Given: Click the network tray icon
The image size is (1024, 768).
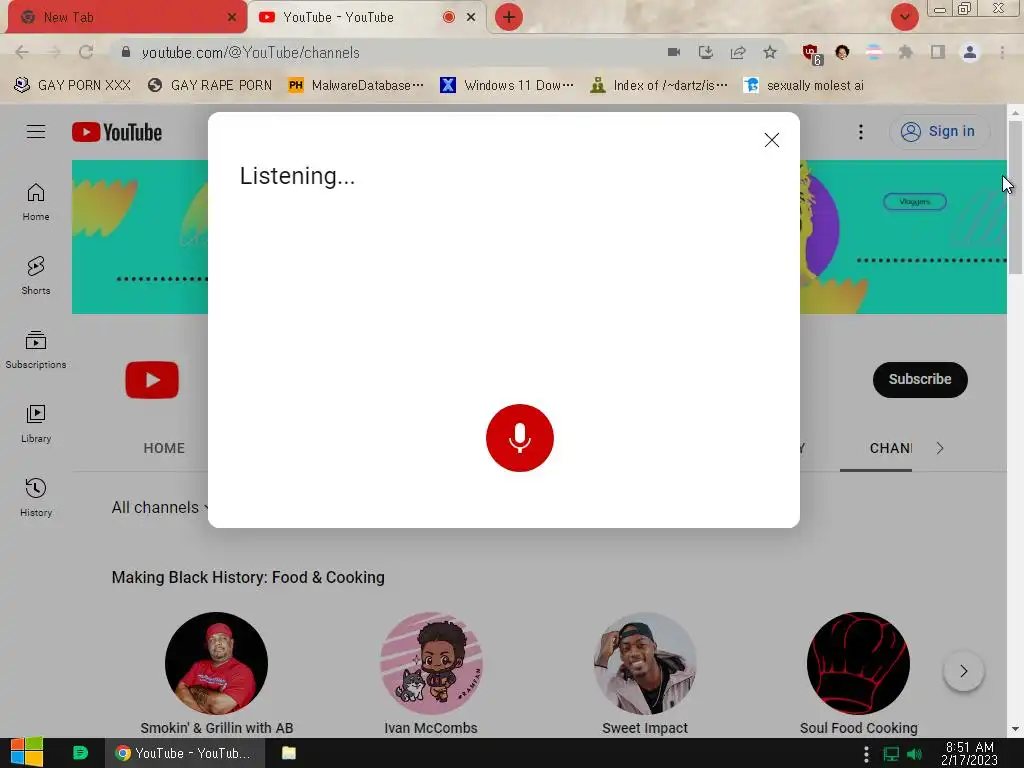Looking at the screenshot, I should [x=891, y=754].
